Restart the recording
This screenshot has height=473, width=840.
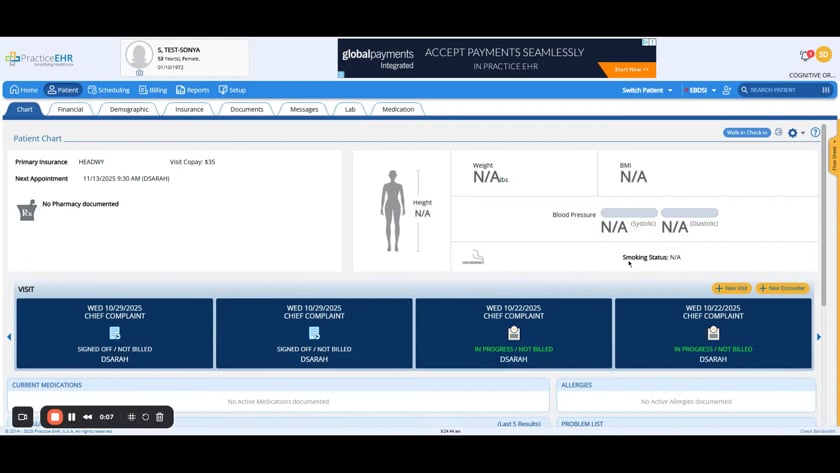(146, 417)
